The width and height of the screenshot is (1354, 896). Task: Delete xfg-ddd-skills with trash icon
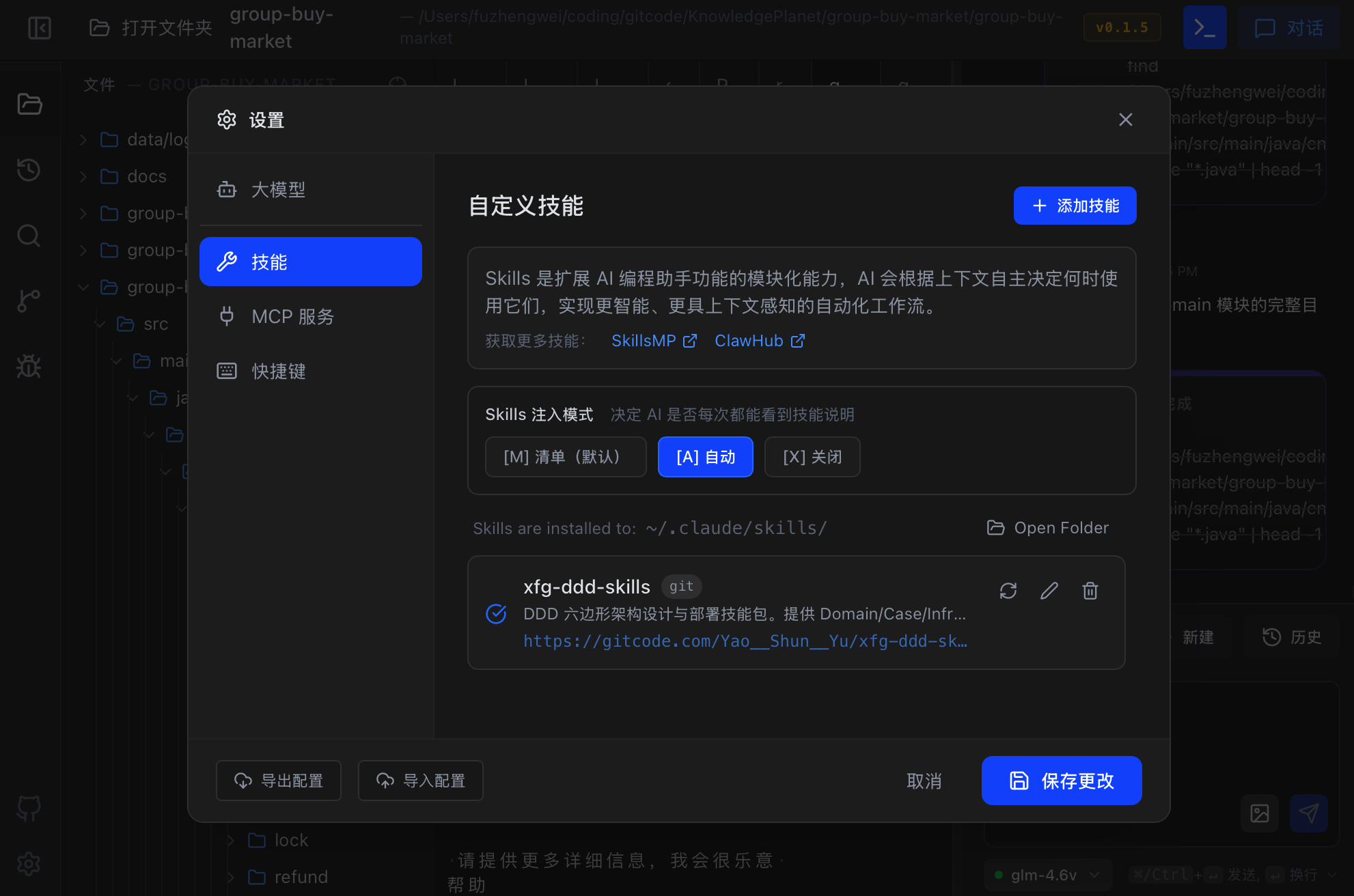[x=1090, y=591]
